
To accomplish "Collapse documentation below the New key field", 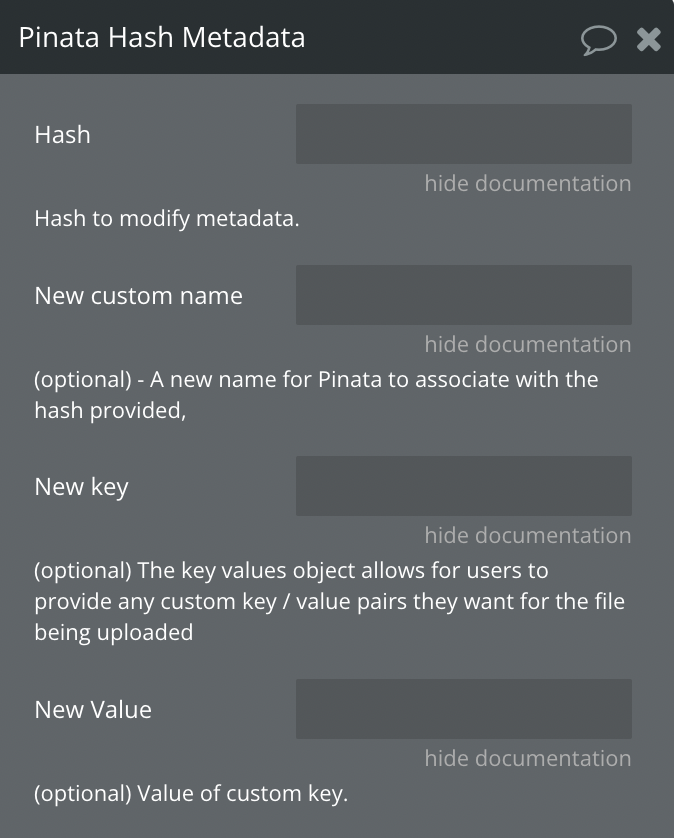I will tap(528, 535).
